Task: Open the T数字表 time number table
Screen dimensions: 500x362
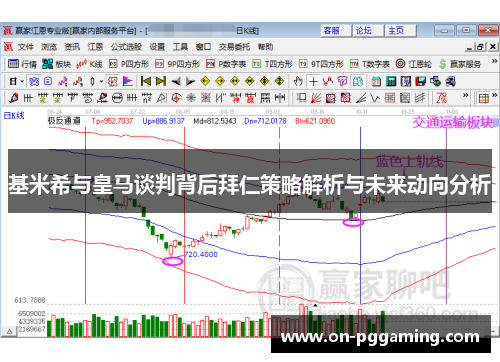Action: [370, 64]
